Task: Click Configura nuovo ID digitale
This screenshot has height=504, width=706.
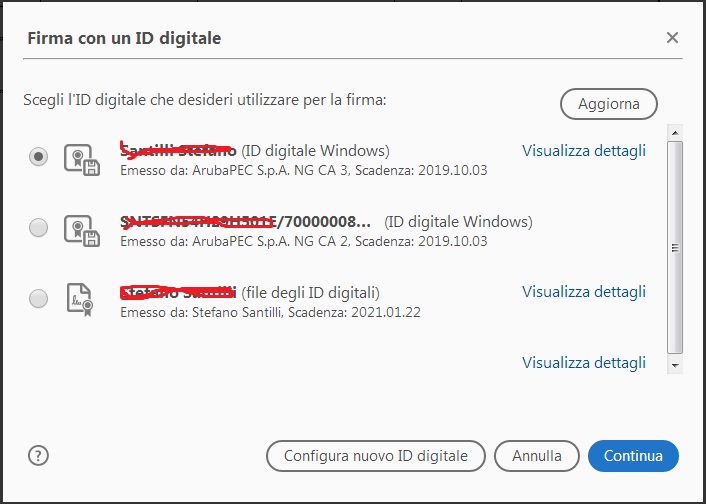Action: click(x=376, y=456)
